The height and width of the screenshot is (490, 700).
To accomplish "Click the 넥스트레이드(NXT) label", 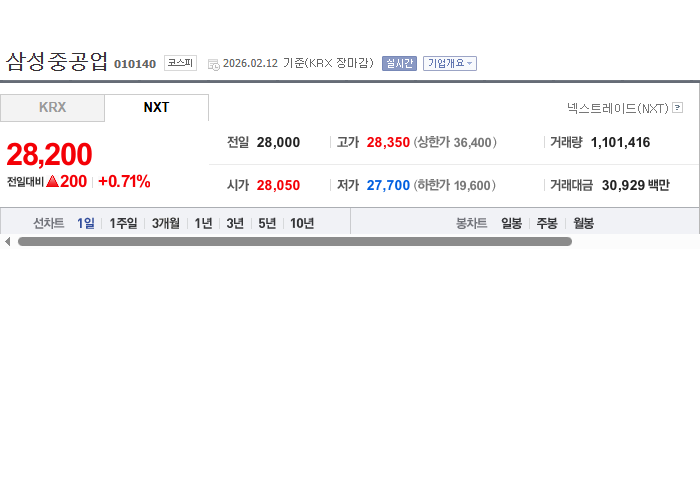I will 618,108.
